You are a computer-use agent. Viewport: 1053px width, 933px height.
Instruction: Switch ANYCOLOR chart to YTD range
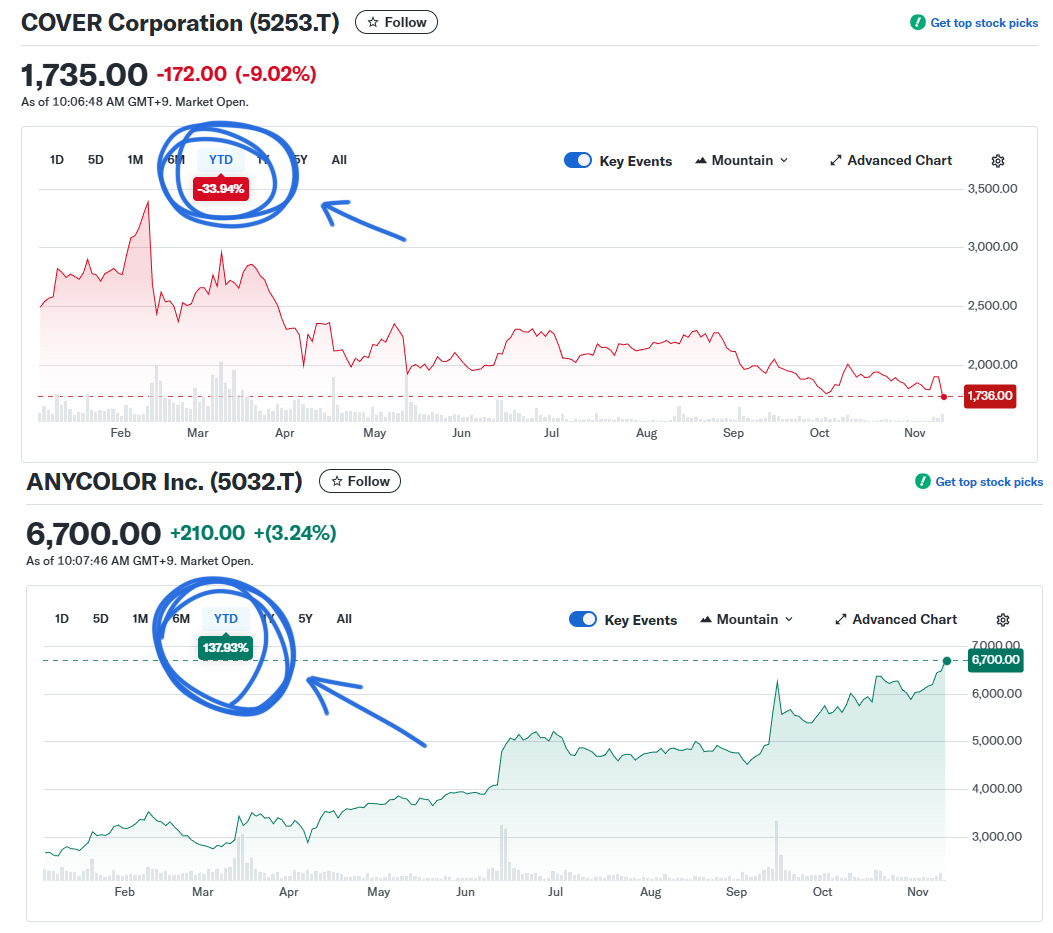[x=226, y=619]
